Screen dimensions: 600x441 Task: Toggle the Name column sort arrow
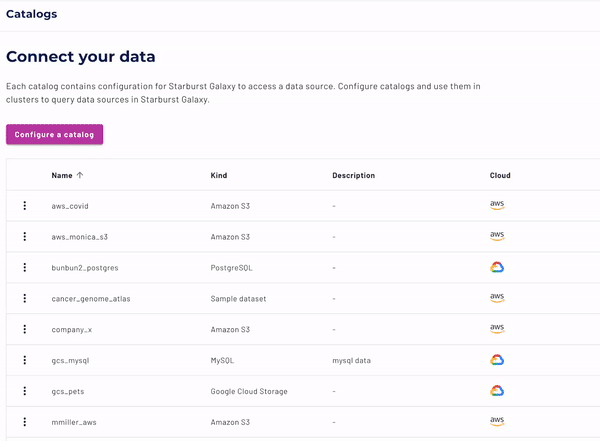click(x=80, y=175)
